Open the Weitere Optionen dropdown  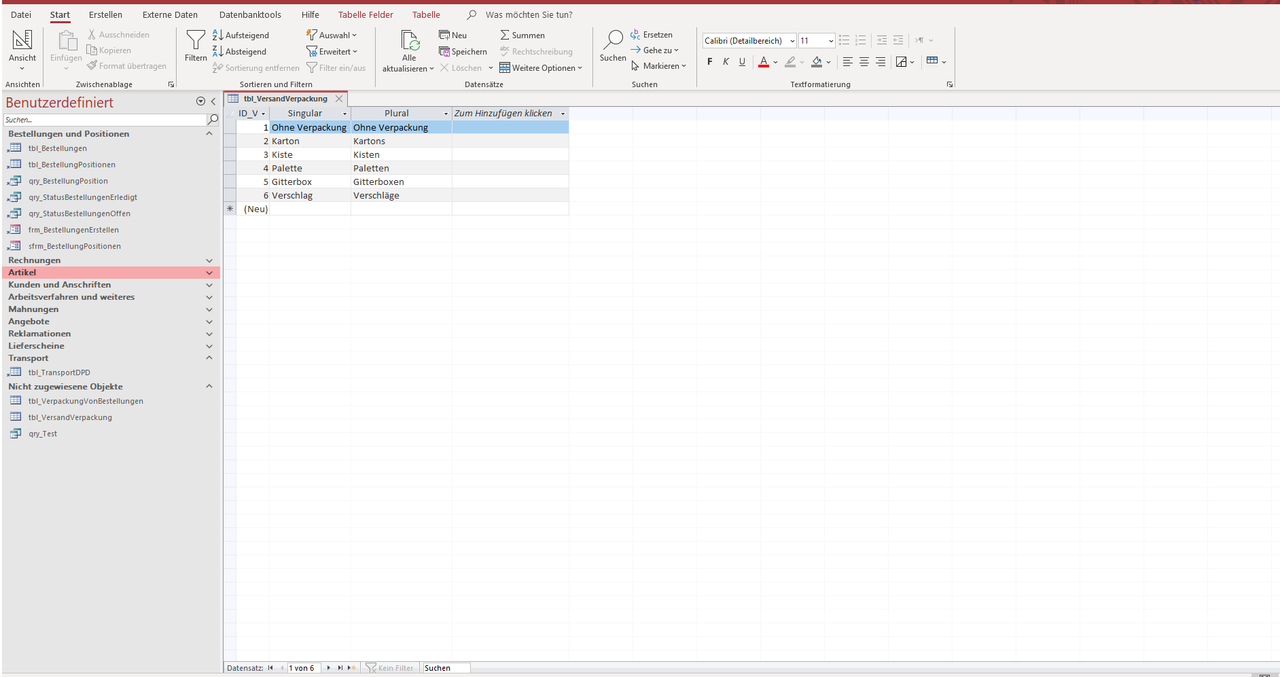tap(541, 68)
